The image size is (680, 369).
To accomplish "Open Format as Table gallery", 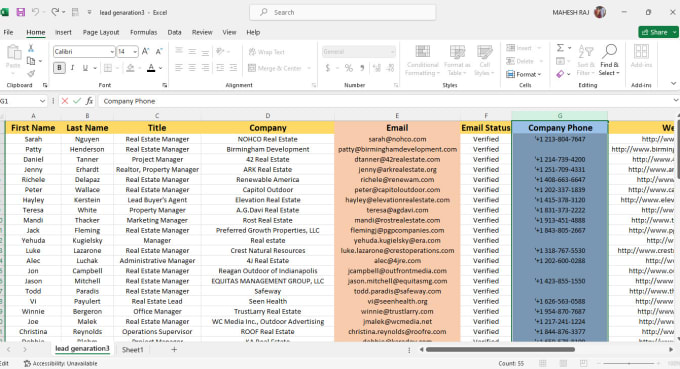I will click(x=457, y=60).
